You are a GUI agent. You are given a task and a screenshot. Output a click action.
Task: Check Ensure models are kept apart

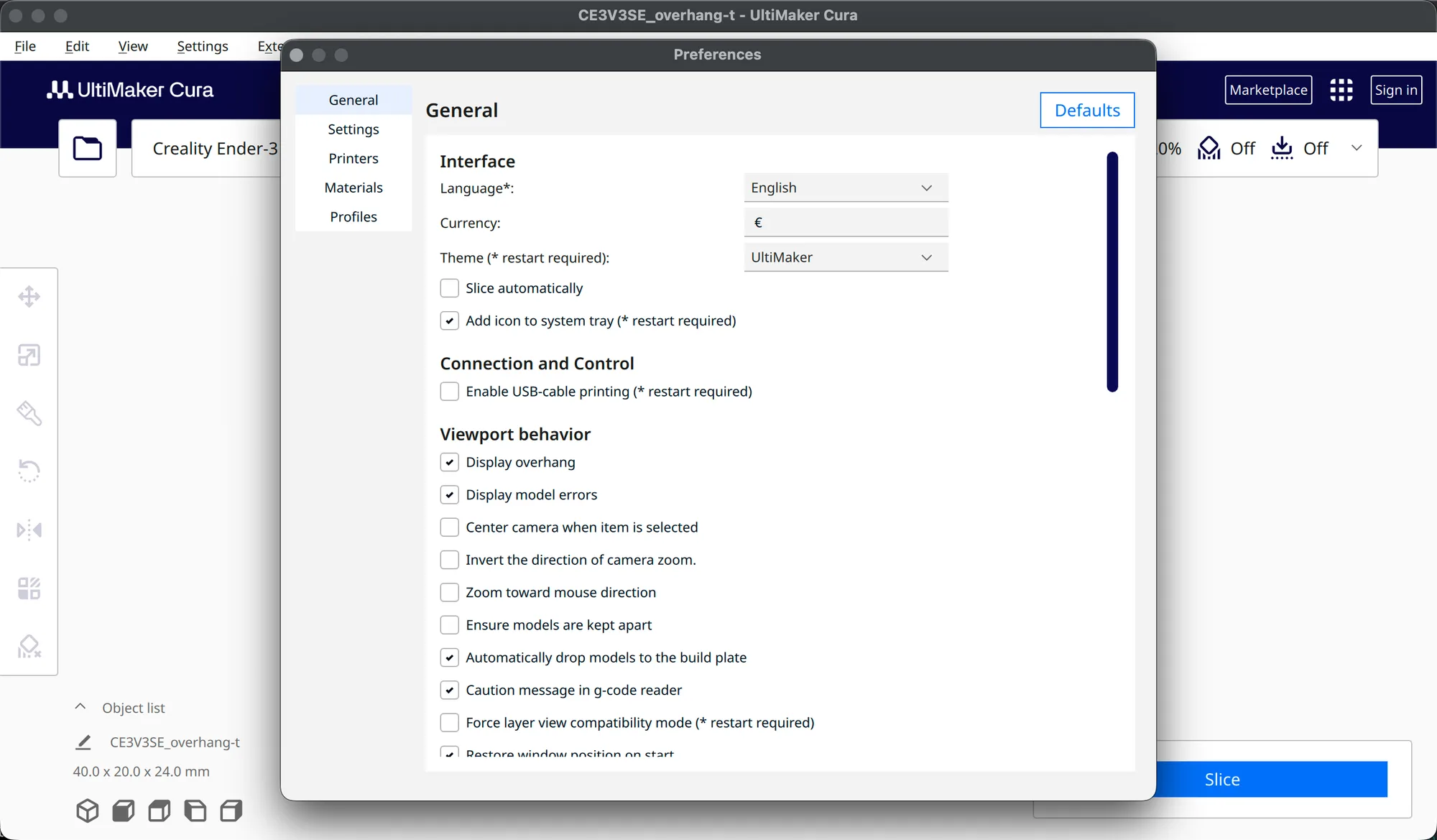(x=450, y=625)
